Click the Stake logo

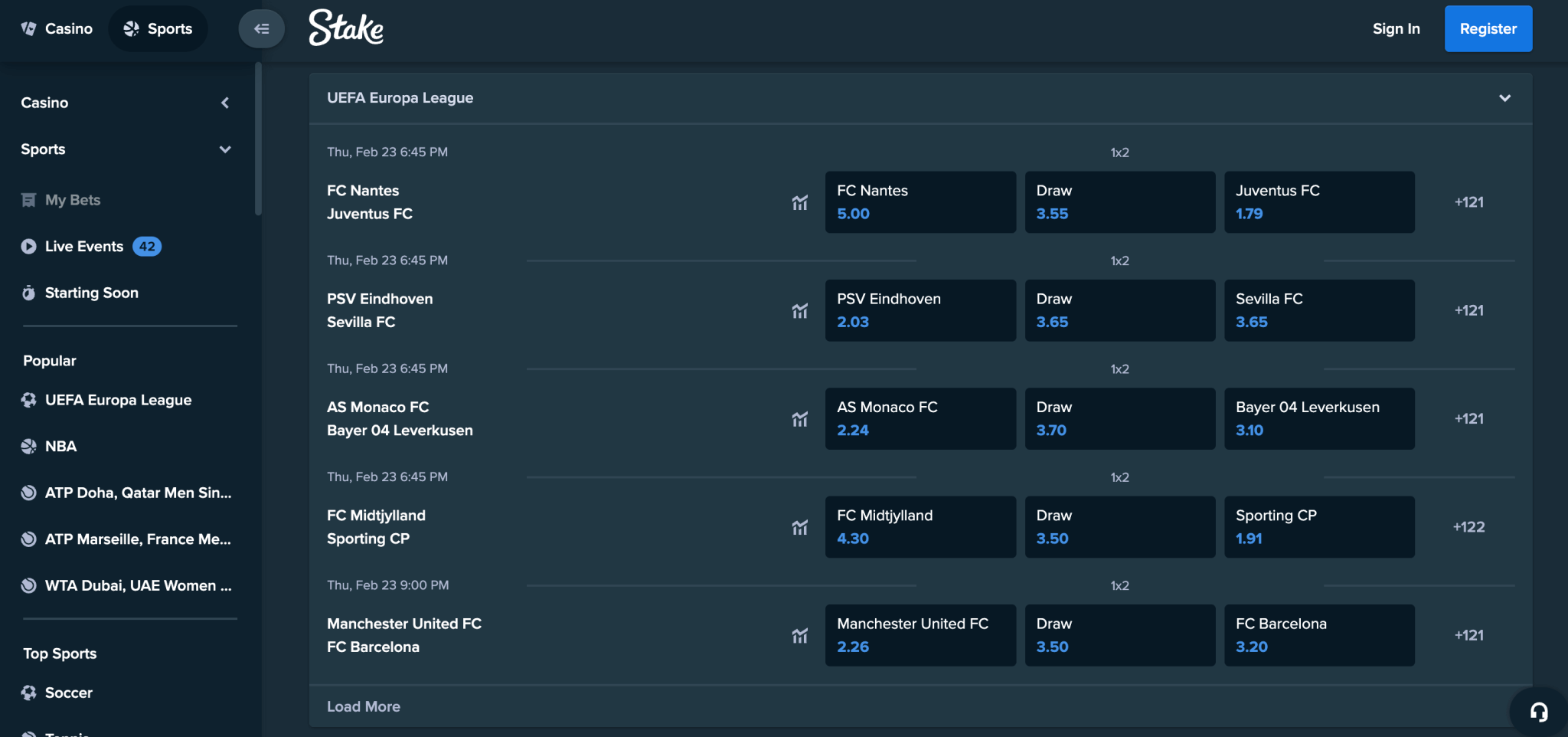point(346,28)
